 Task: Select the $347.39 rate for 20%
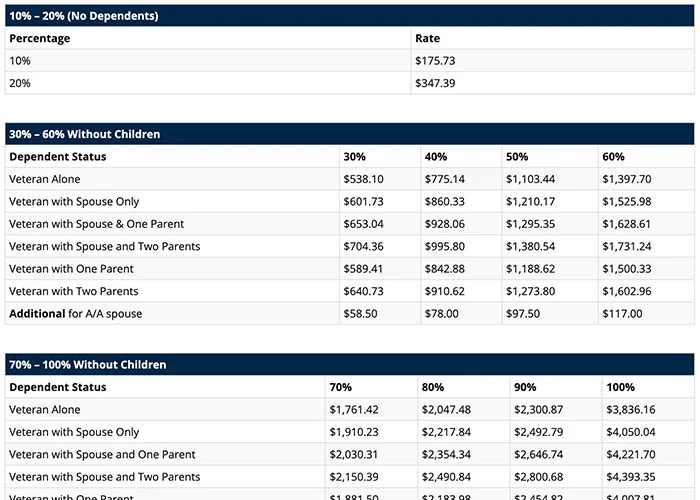point(436,84)
